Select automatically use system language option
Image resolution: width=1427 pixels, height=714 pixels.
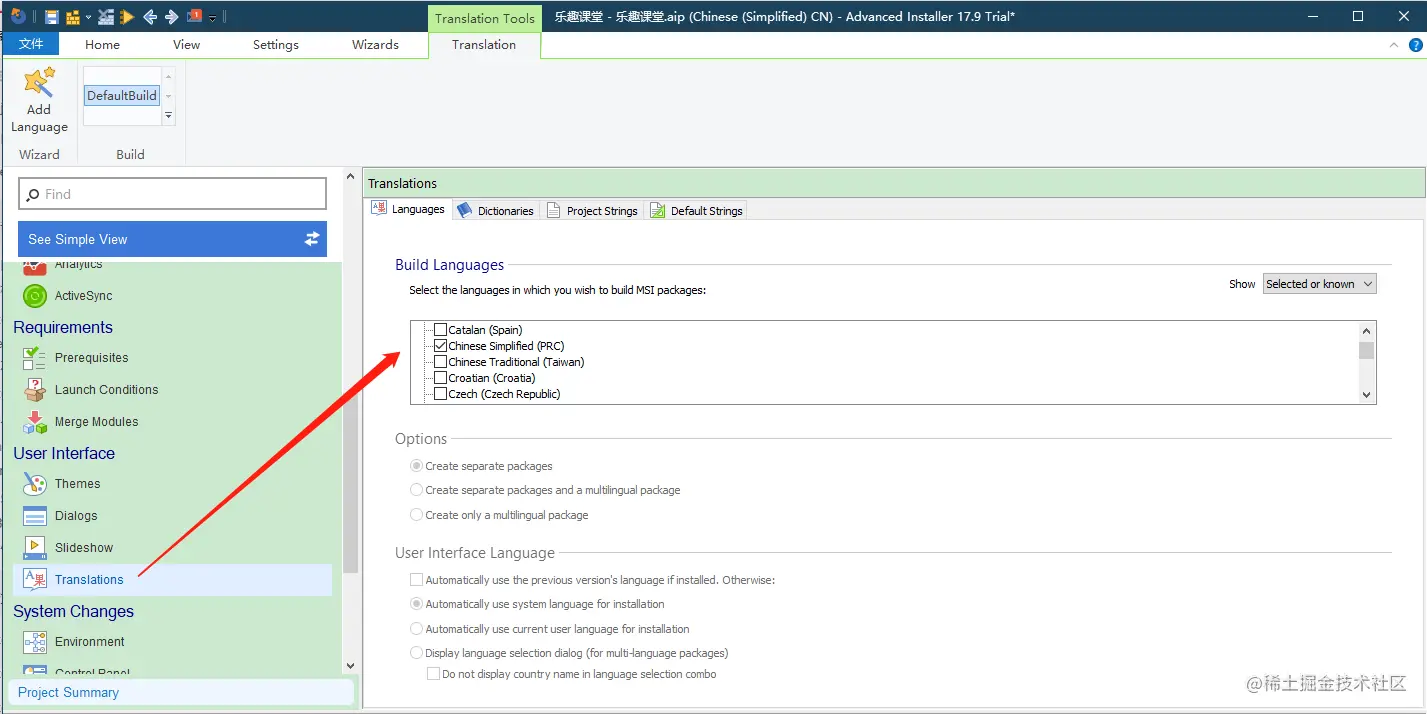coord(416,604)
